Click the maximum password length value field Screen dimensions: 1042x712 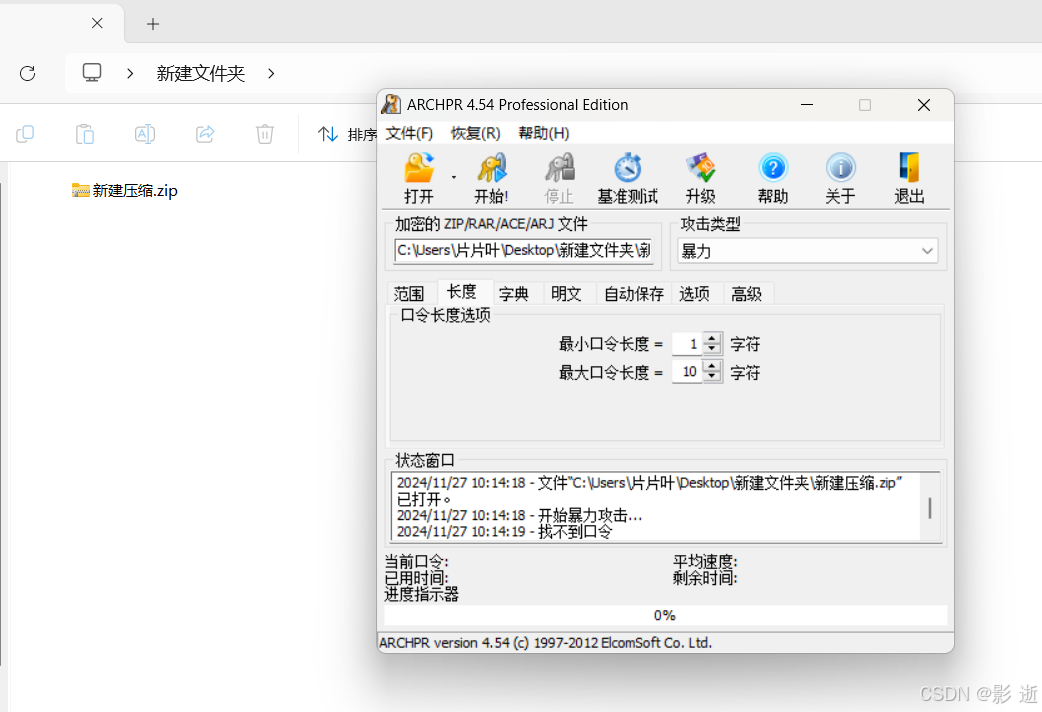pos(688,372)
